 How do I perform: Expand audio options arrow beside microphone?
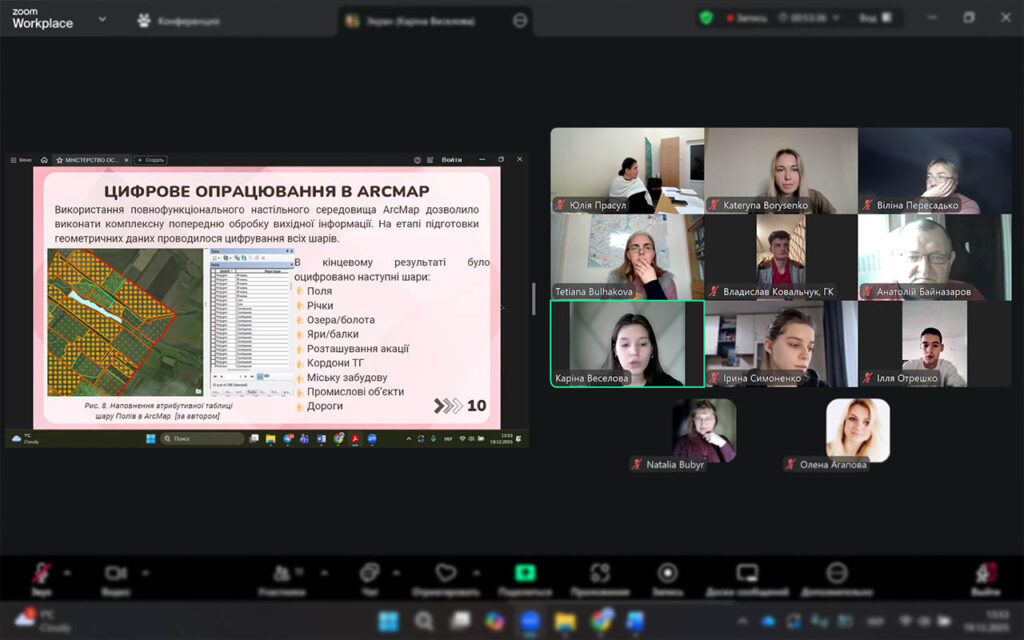(x=67, y=573)
